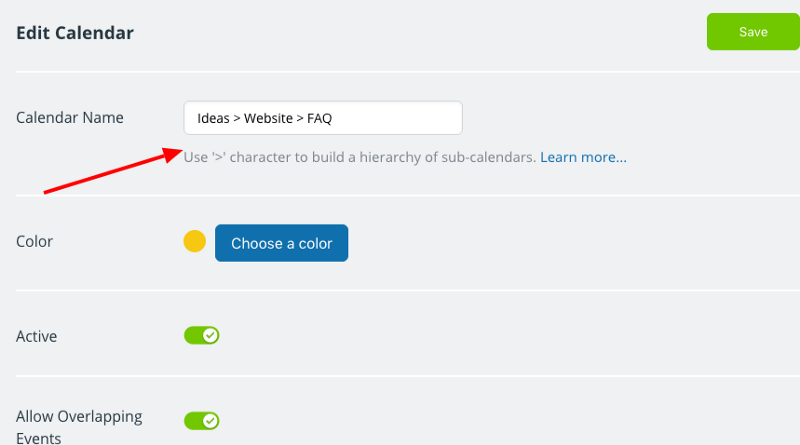This screenshot has width=800, height=445.
Task: Turn off the Active toggle
Action: 202,335
